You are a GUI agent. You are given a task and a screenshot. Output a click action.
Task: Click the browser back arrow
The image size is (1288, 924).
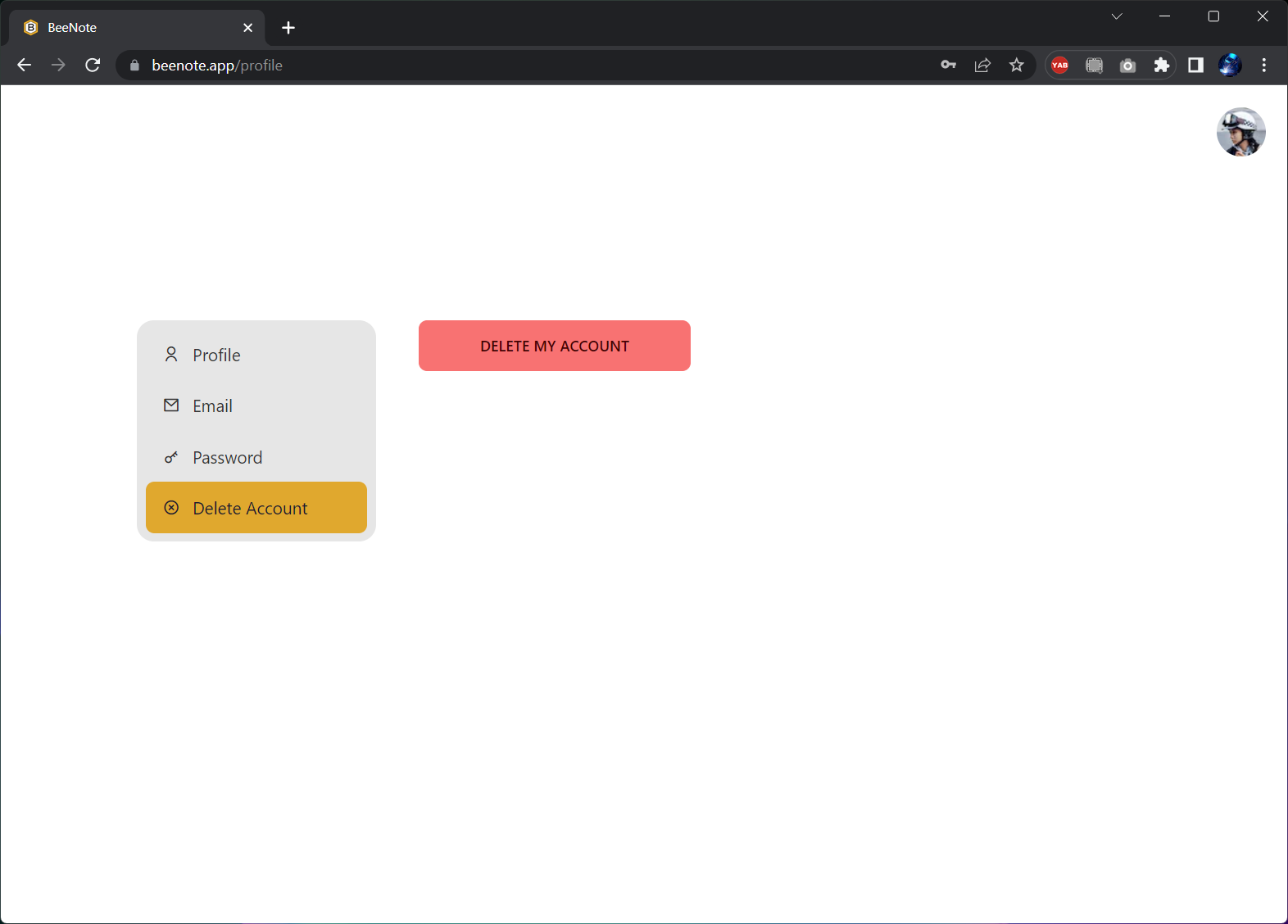[x=24, y=66]
